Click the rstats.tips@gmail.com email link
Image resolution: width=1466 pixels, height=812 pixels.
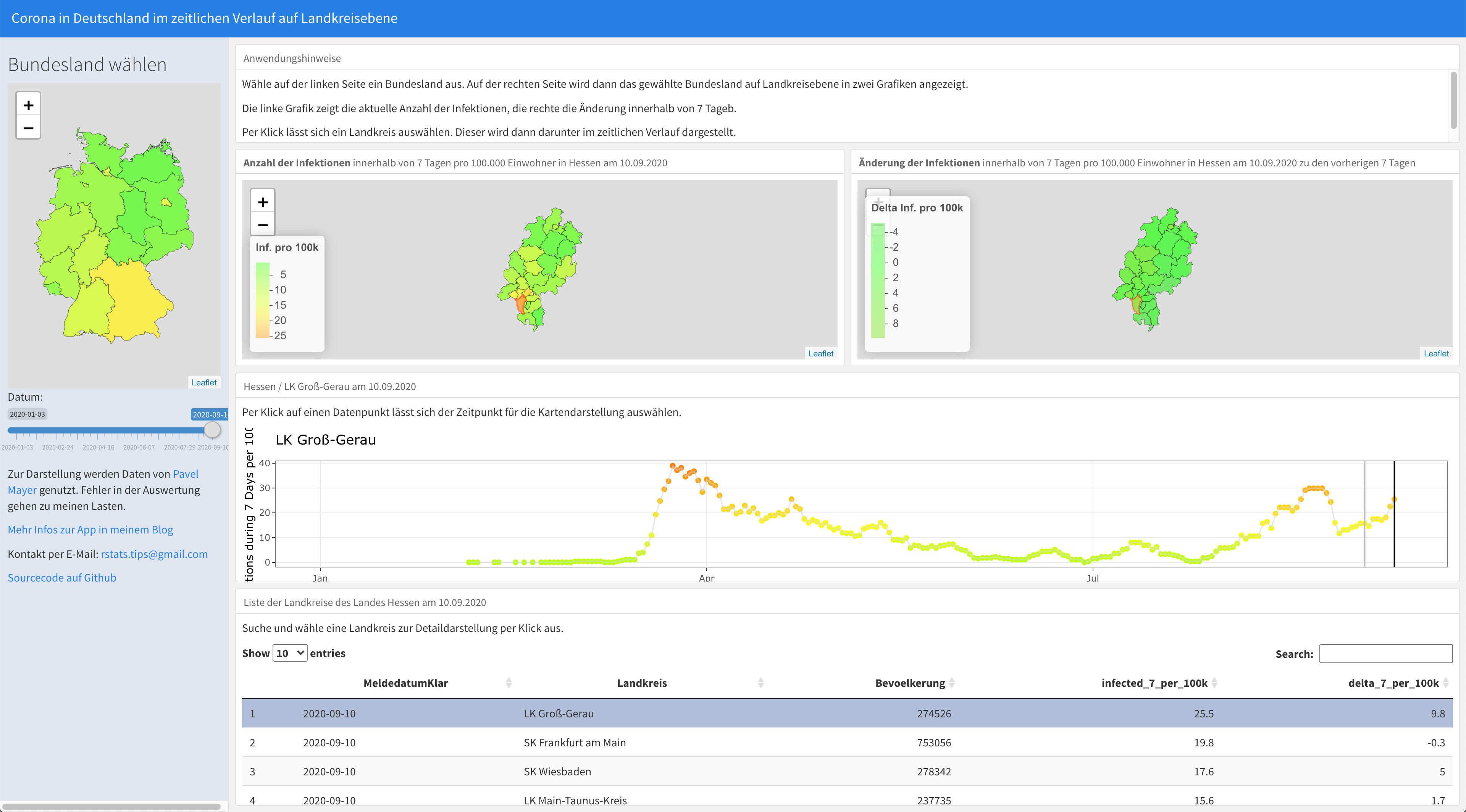(x=154, y=554)
